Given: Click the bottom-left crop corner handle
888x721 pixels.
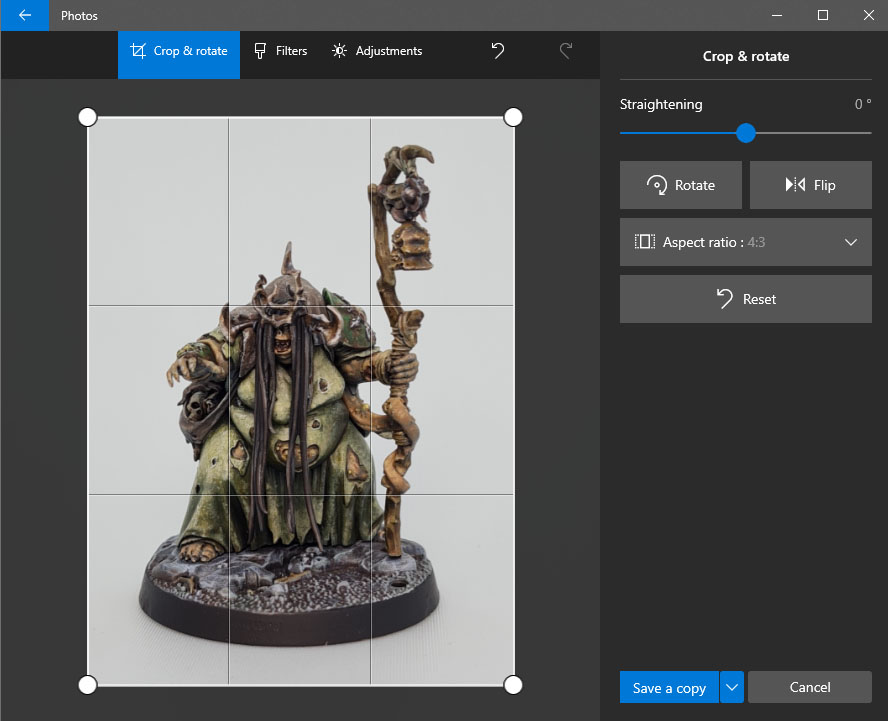Looking at the screenshot, I should [88, 685].
